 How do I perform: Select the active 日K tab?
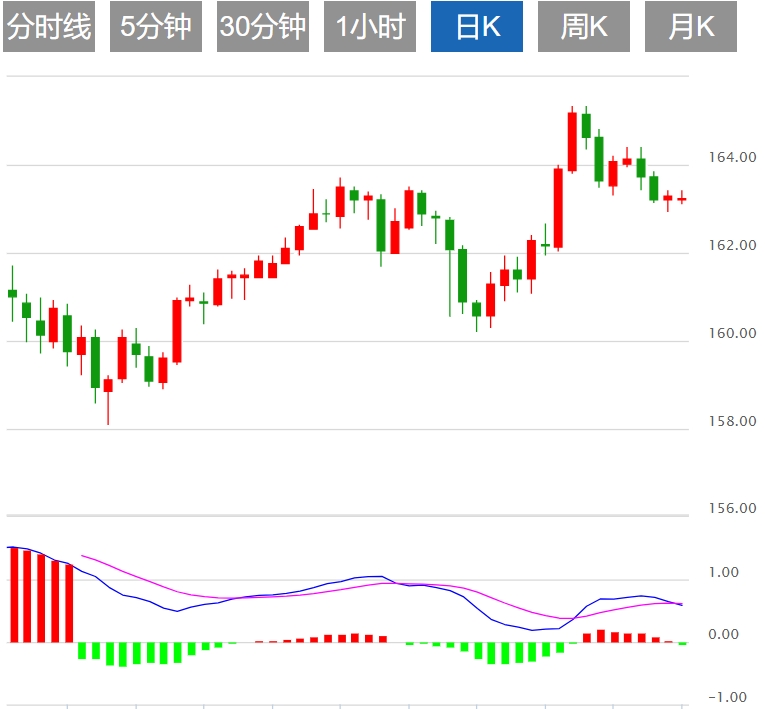[477, 26]
